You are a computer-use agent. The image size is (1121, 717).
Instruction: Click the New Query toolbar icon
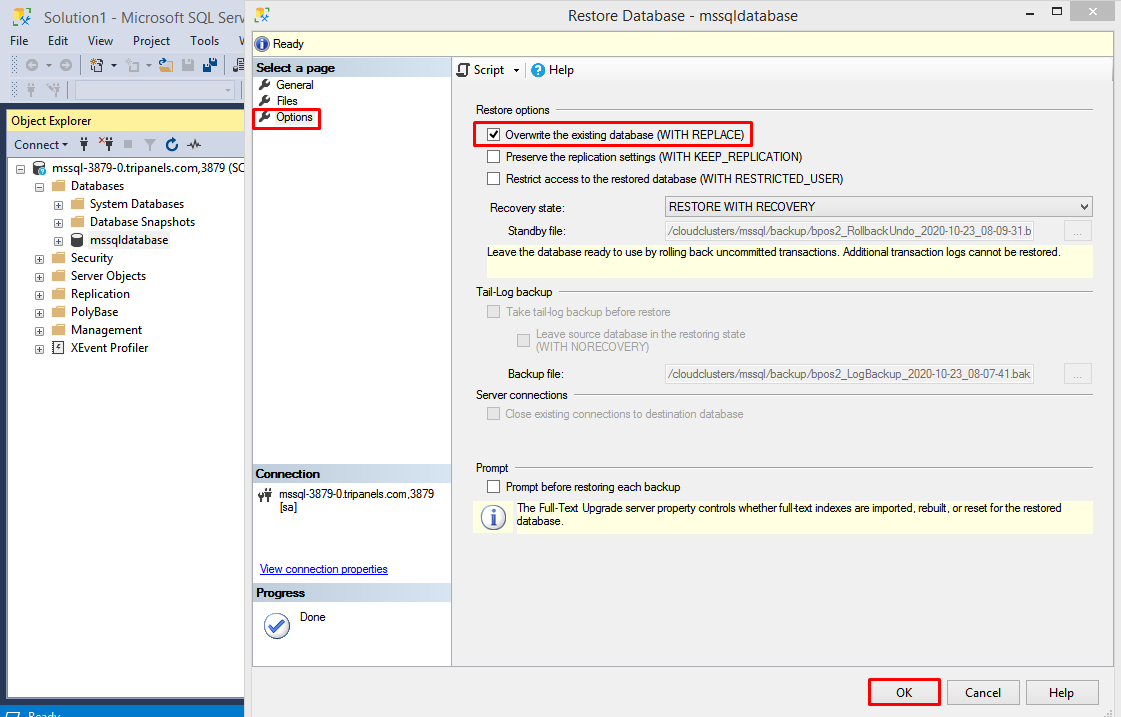97,65
